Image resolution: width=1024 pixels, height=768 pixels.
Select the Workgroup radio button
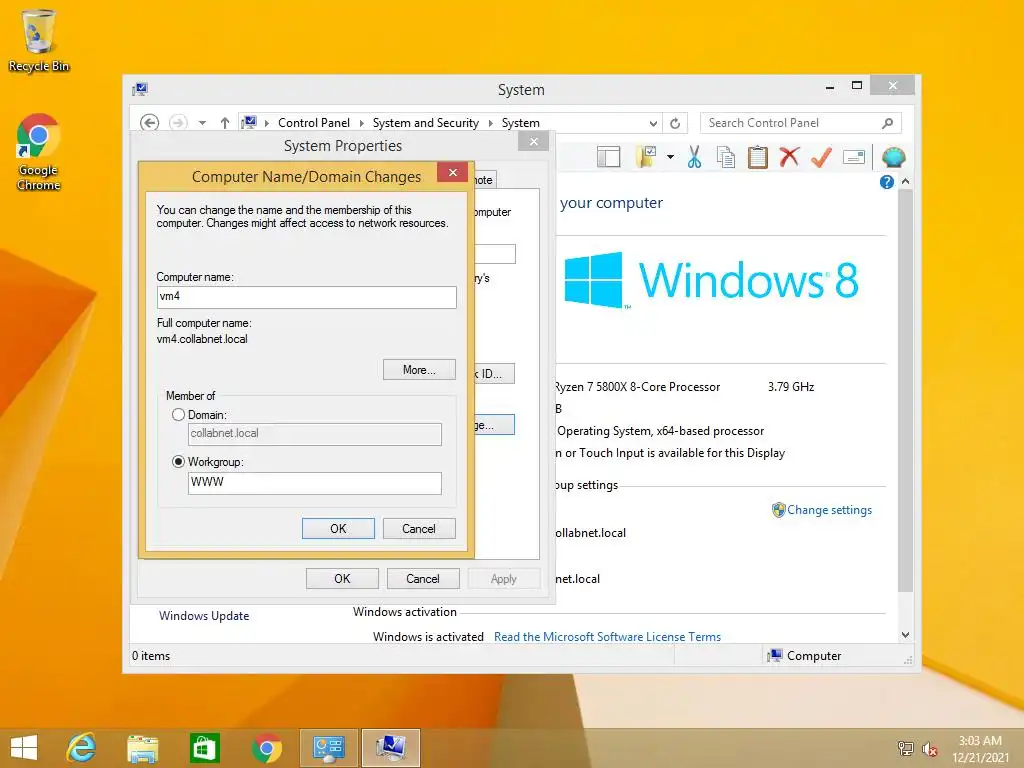click(178, 462)
